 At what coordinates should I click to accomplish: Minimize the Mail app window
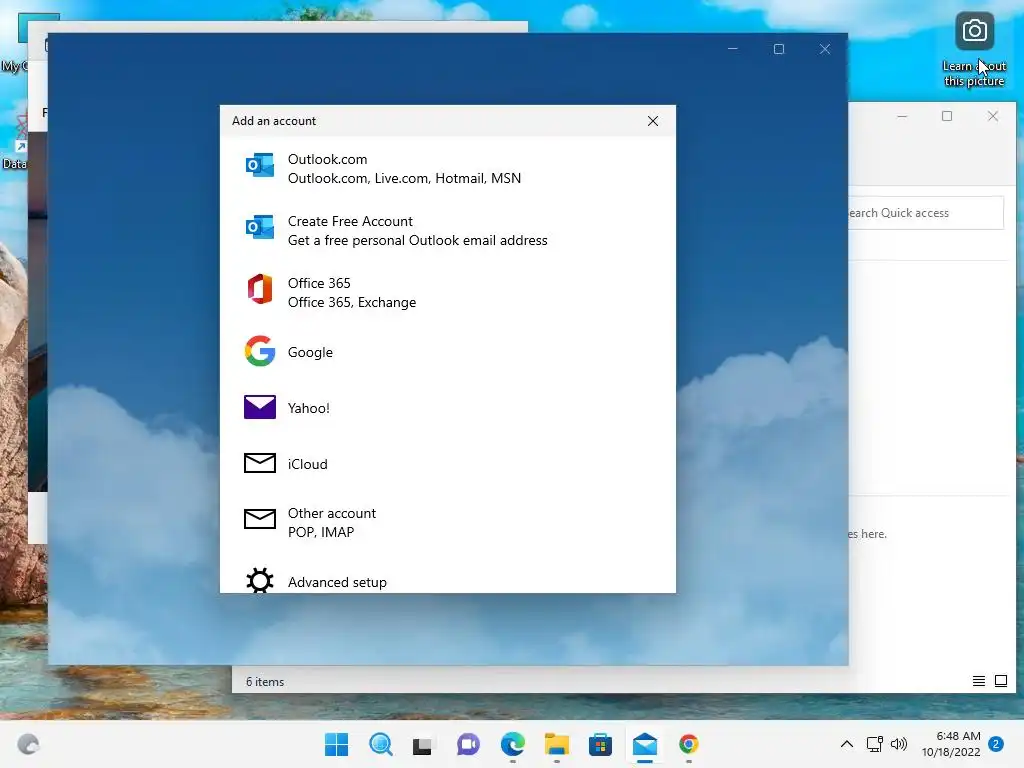coord(733,49)
